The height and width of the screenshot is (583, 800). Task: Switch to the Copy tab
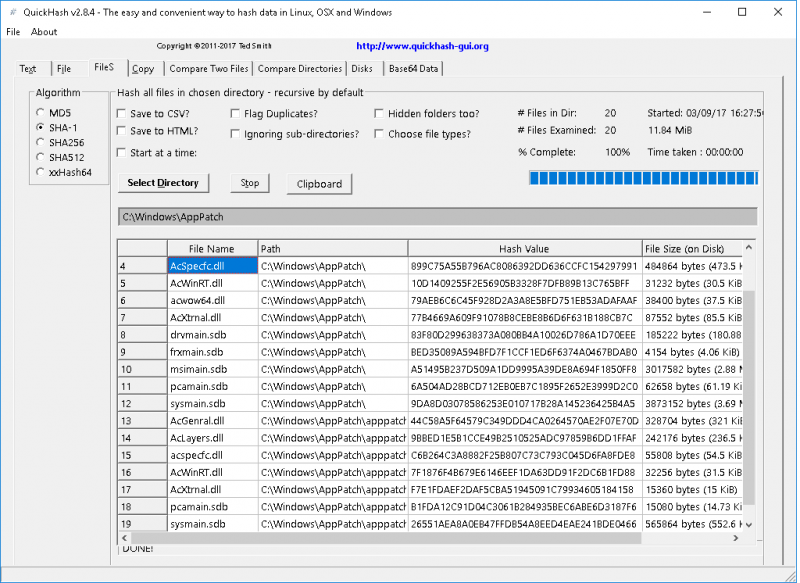point(143,68)
